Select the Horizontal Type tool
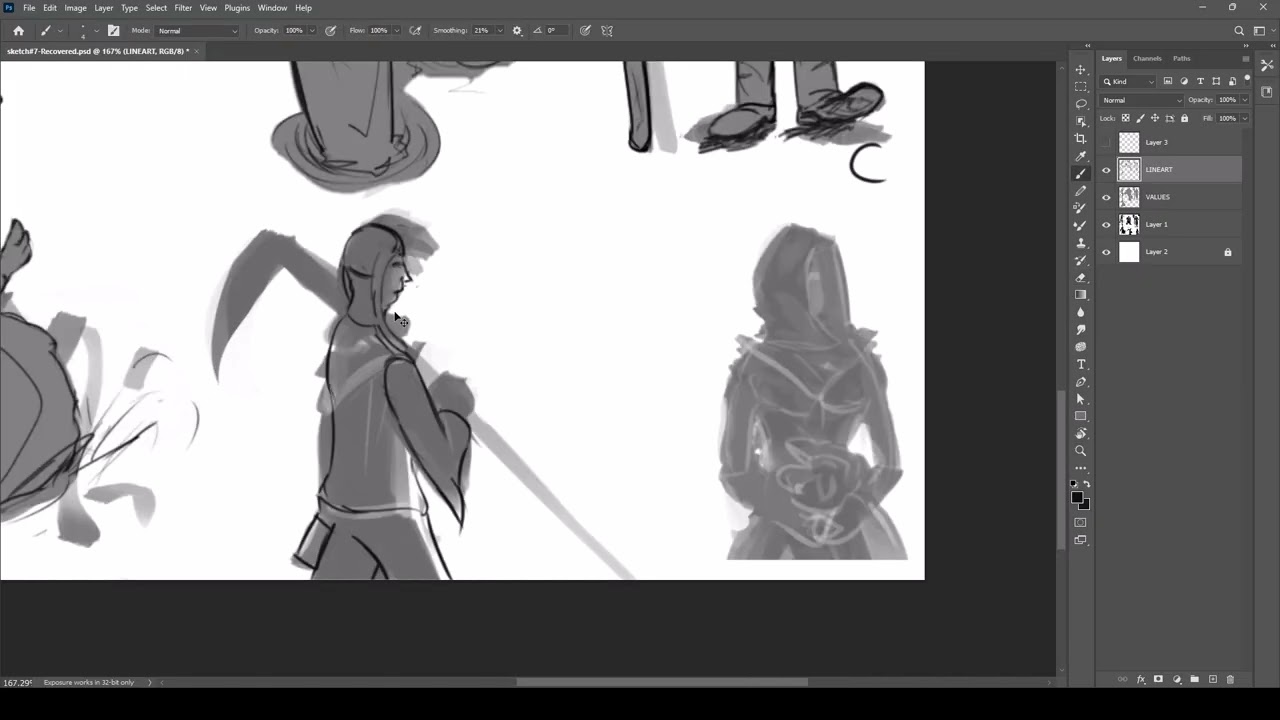Image resolution: width=1280 pixels, height=720 pixels. (1080, 364)
